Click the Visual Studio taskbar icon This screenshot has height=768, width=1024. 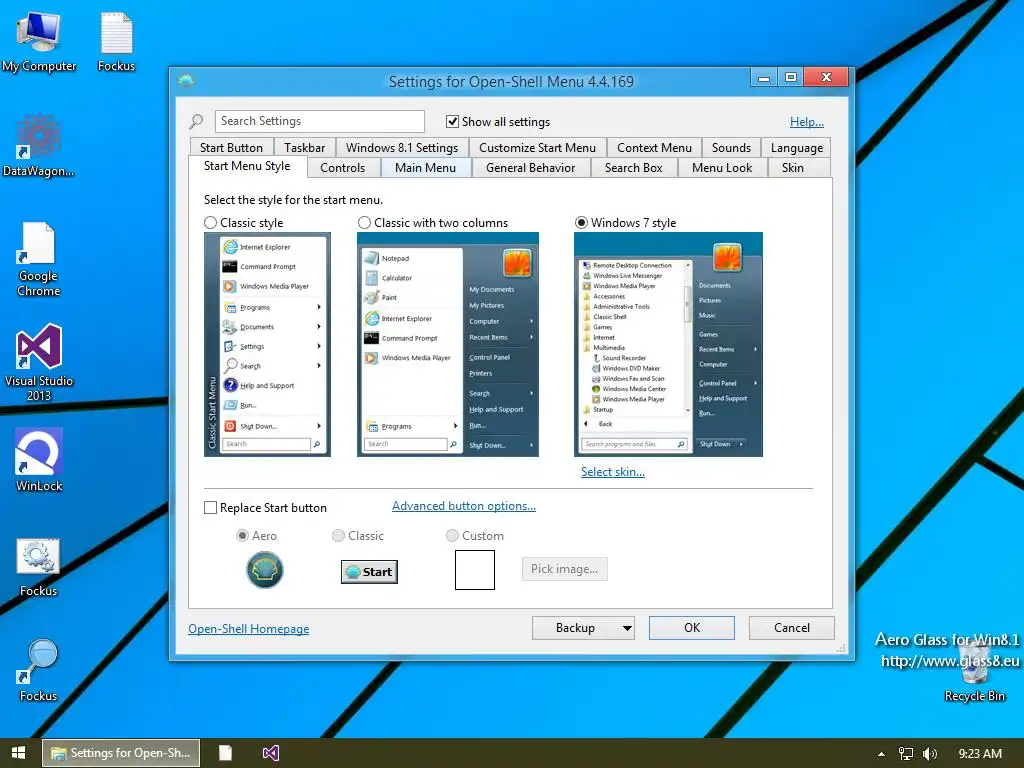click(271, 753)
